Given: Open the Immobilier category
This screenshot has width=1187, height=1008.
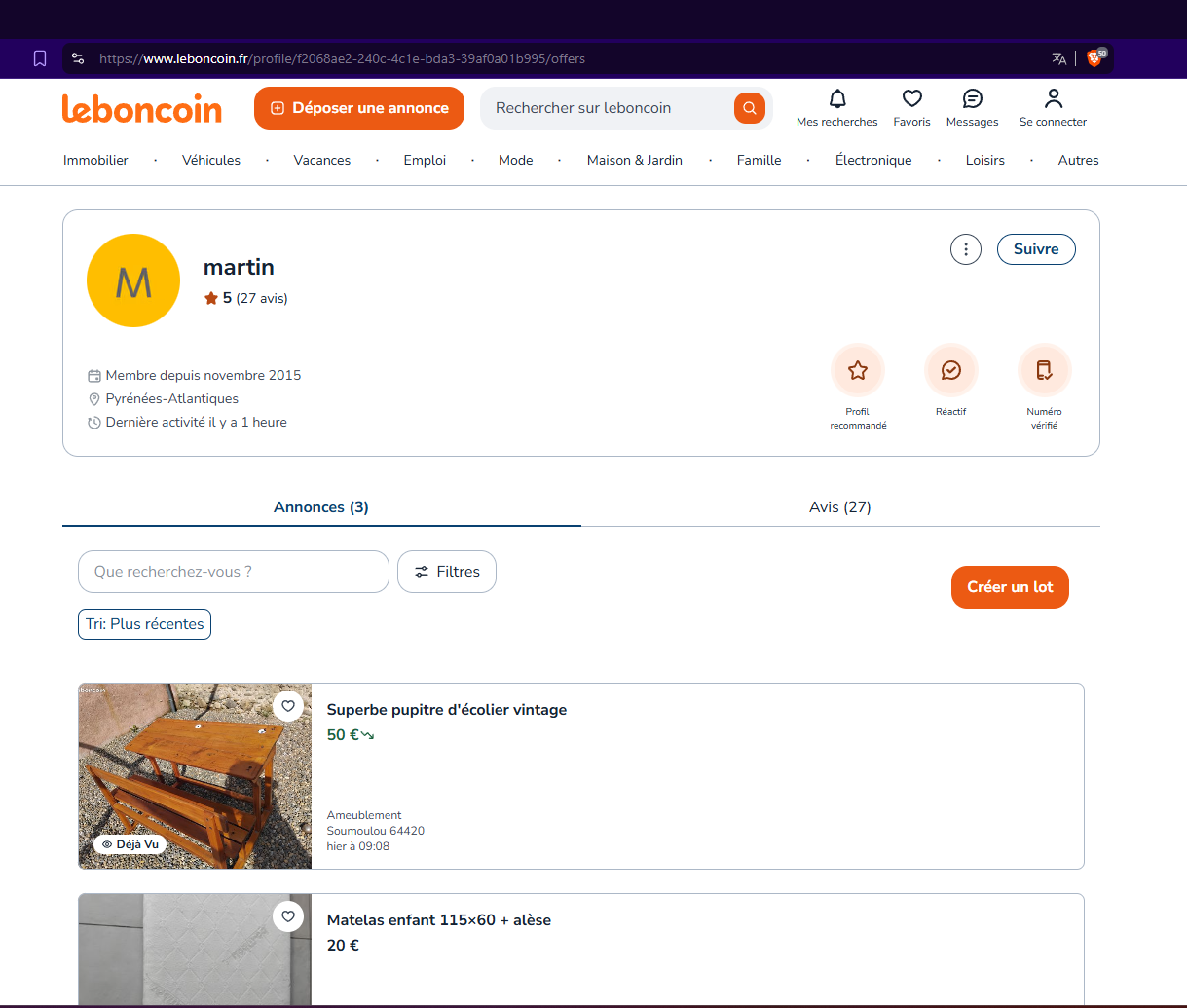Looking at the screenshot, I should [95, 160].
